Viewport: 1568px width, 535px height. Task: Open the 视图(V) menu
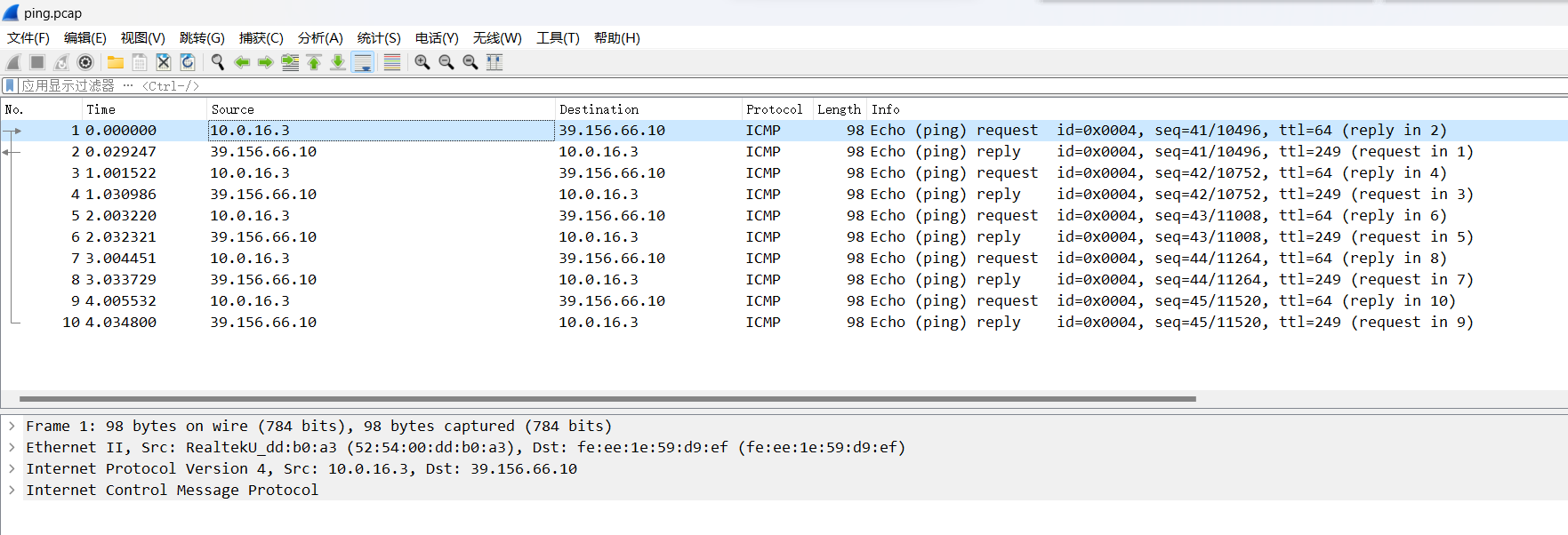point(143,37)
